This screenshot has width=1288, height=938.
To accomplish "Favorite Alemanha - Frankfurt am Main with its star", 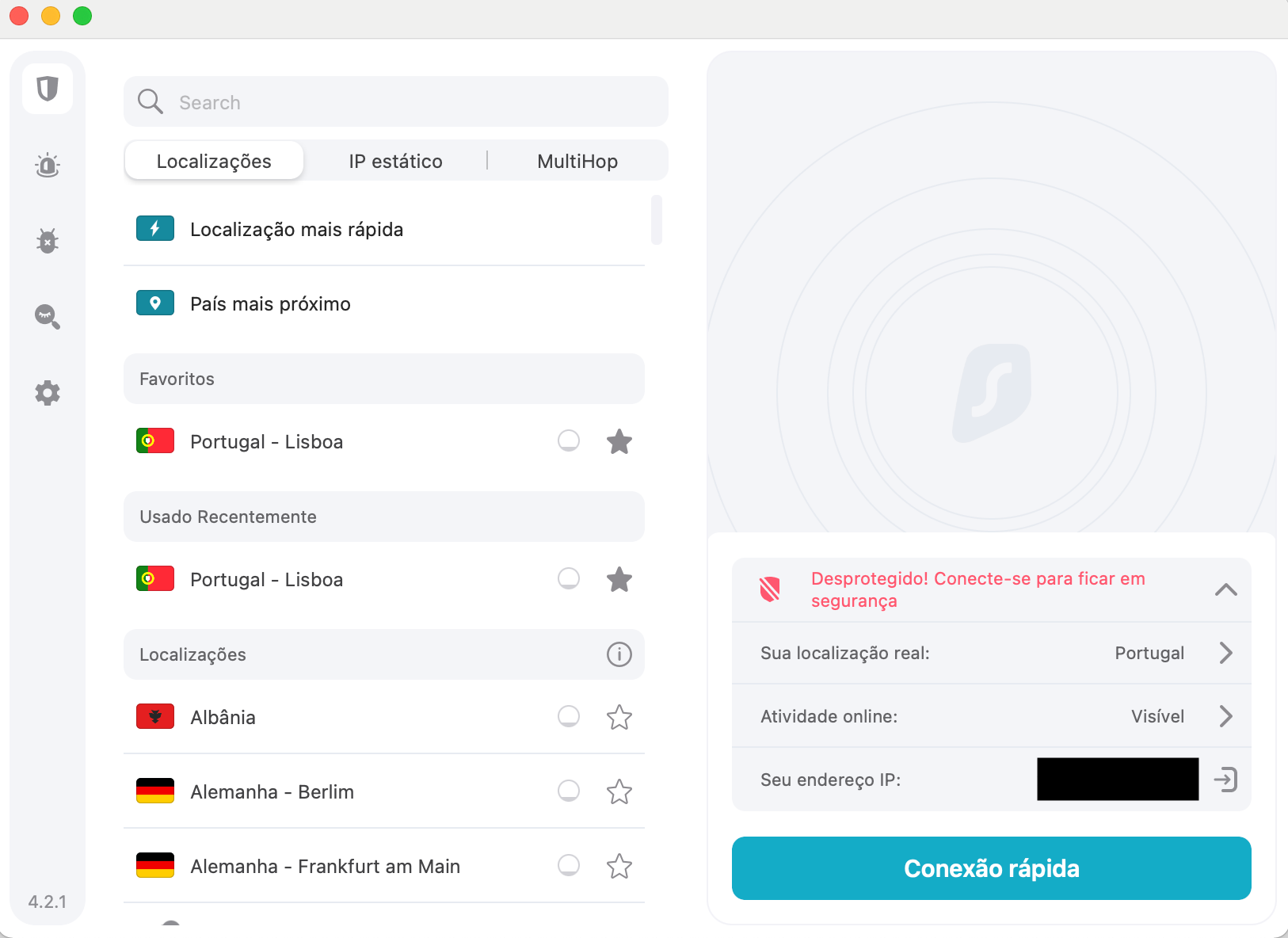I will 619,866.
